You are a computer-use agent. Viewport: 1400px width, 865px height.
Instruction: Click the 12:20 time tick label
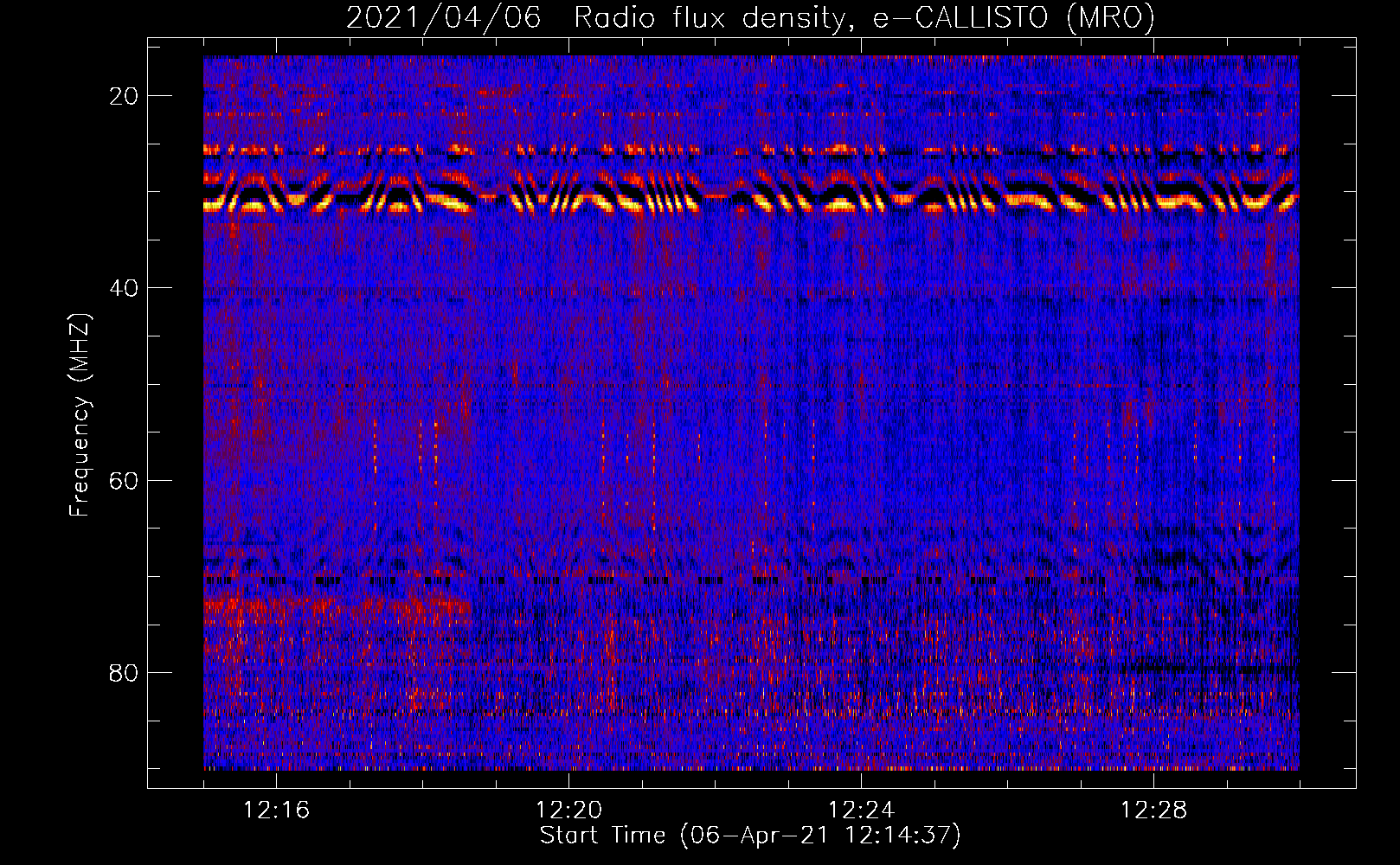568,810
